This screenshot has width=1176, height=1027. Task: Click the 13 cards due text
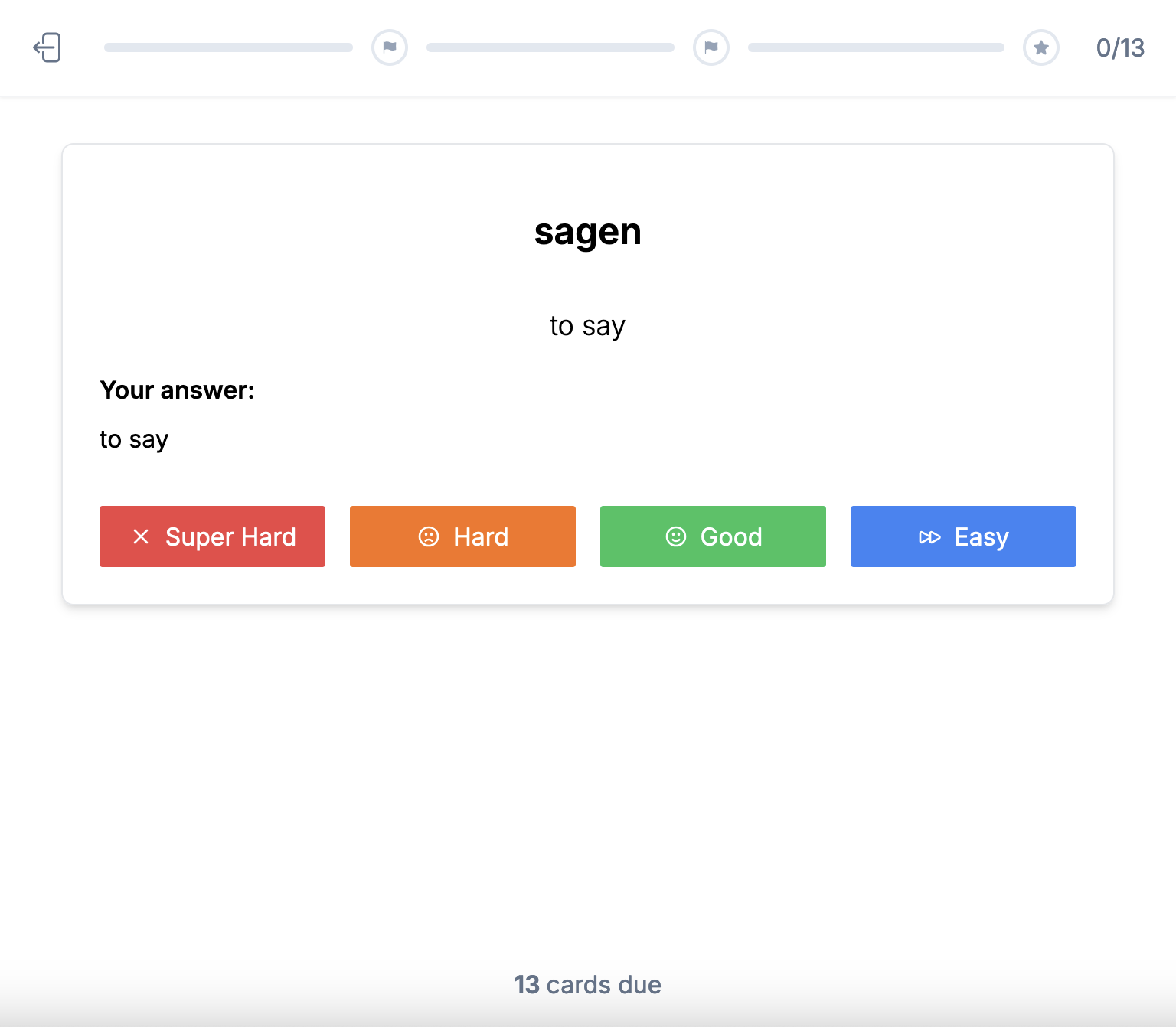[588, 984]
